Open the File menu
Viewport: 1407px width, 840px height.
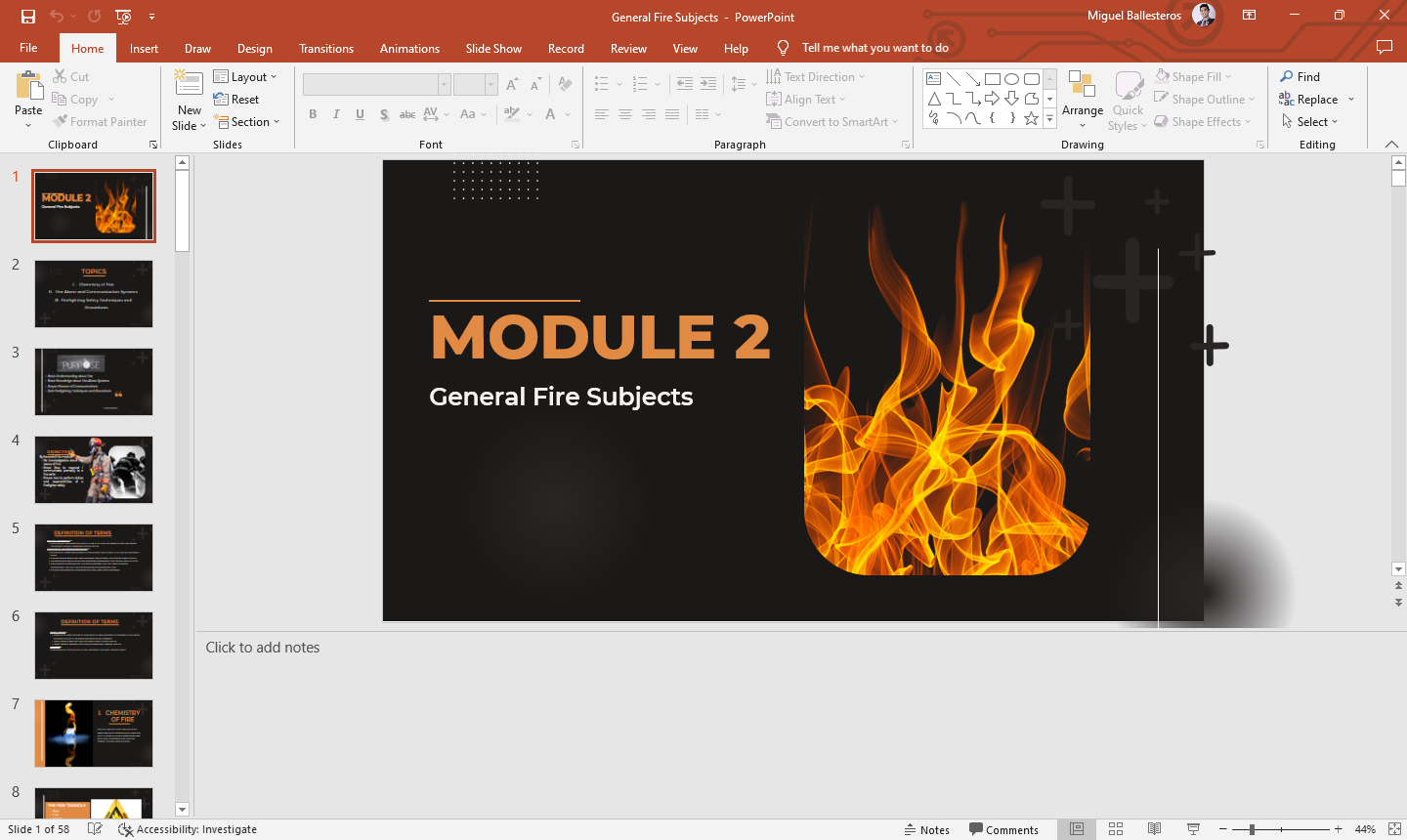click(28, 48)
